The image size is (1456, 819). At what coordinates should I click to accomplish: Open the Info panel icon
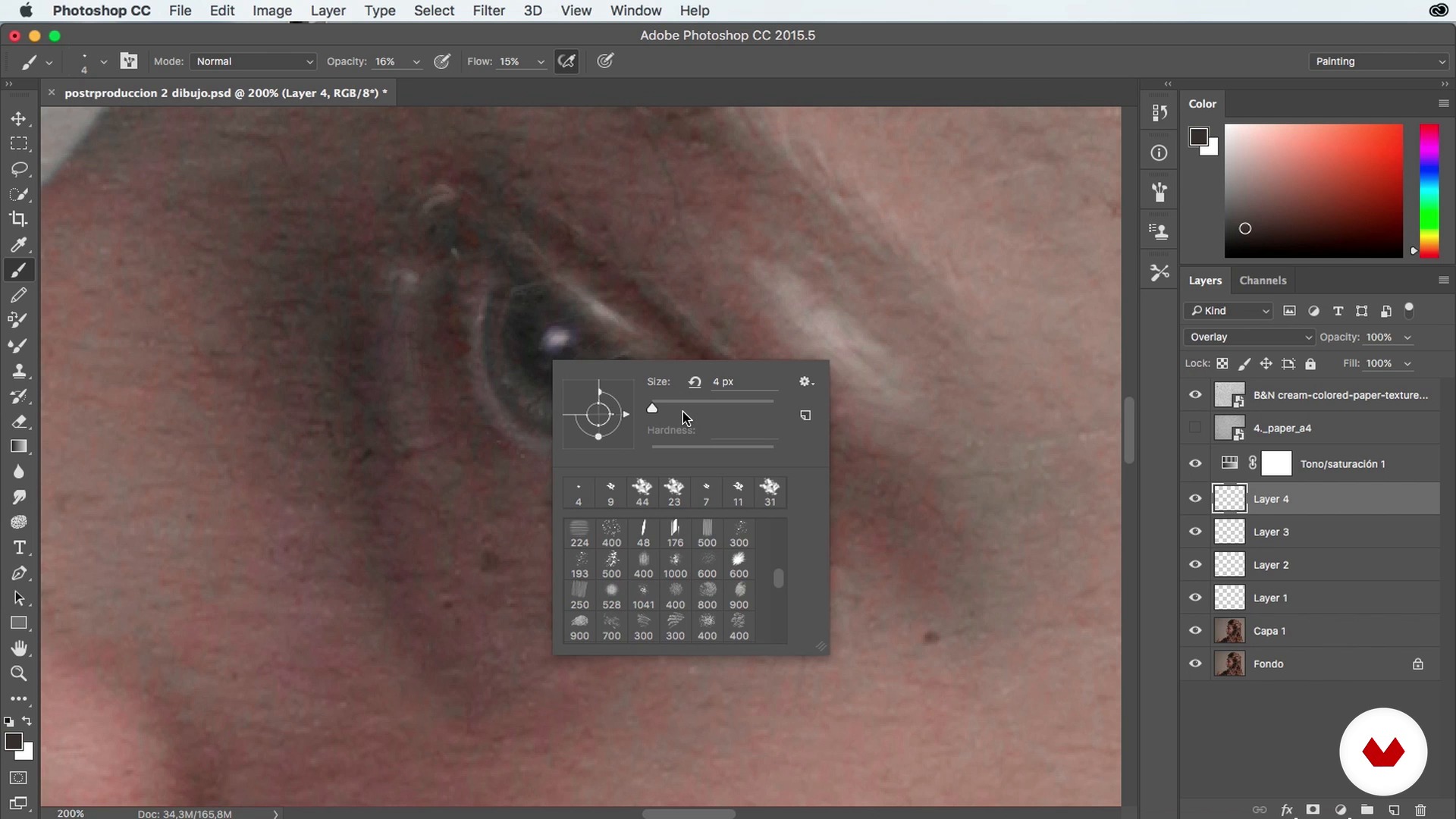tap(1159, 152)
